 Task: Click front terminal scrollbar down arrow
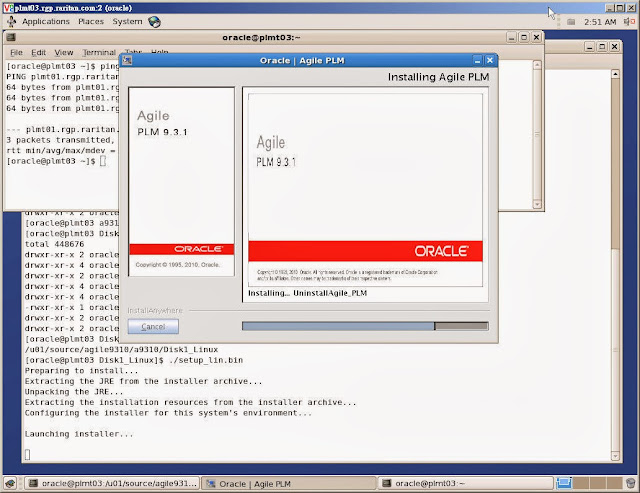(x=537, y=204)
